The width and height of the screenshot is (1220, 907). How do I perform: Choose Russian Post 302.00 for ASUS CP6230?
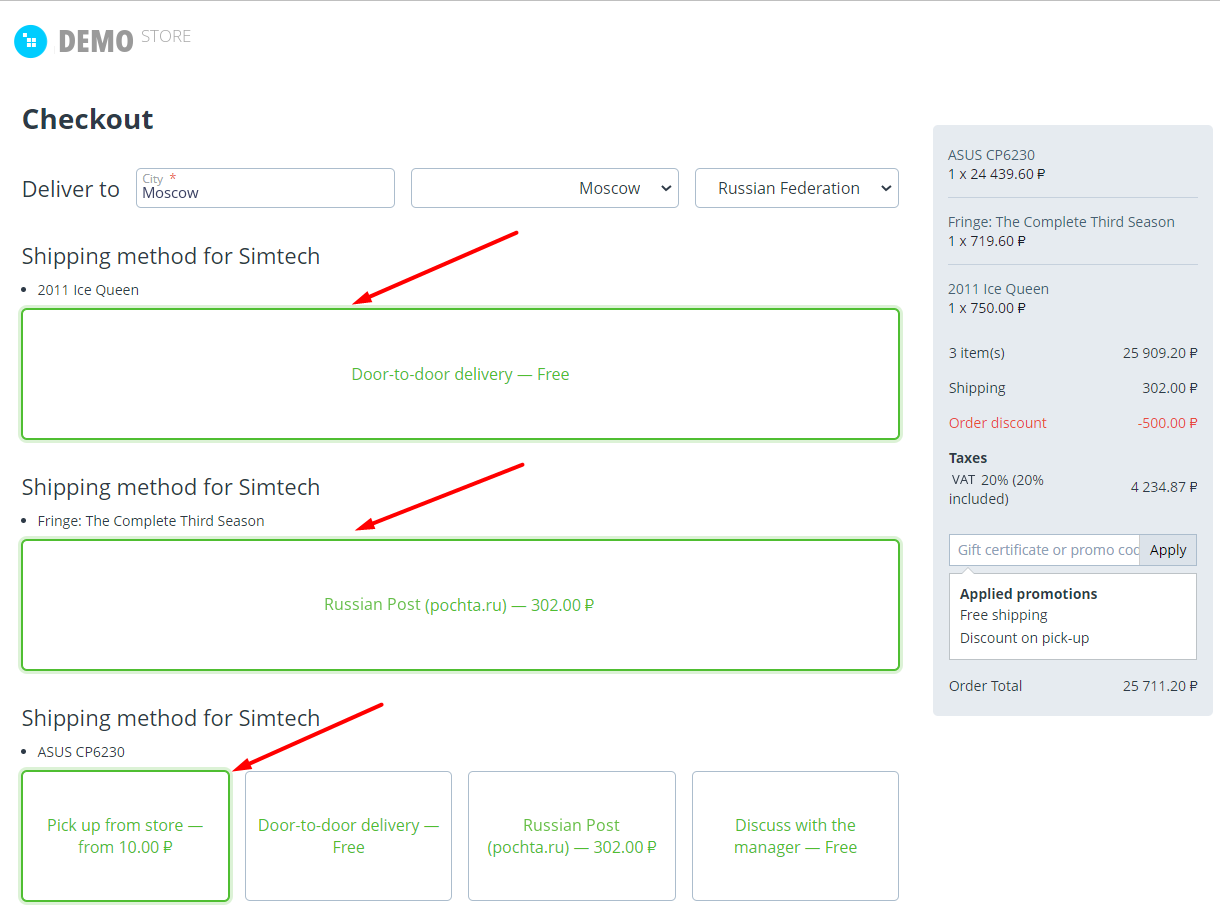pos(572,836)
